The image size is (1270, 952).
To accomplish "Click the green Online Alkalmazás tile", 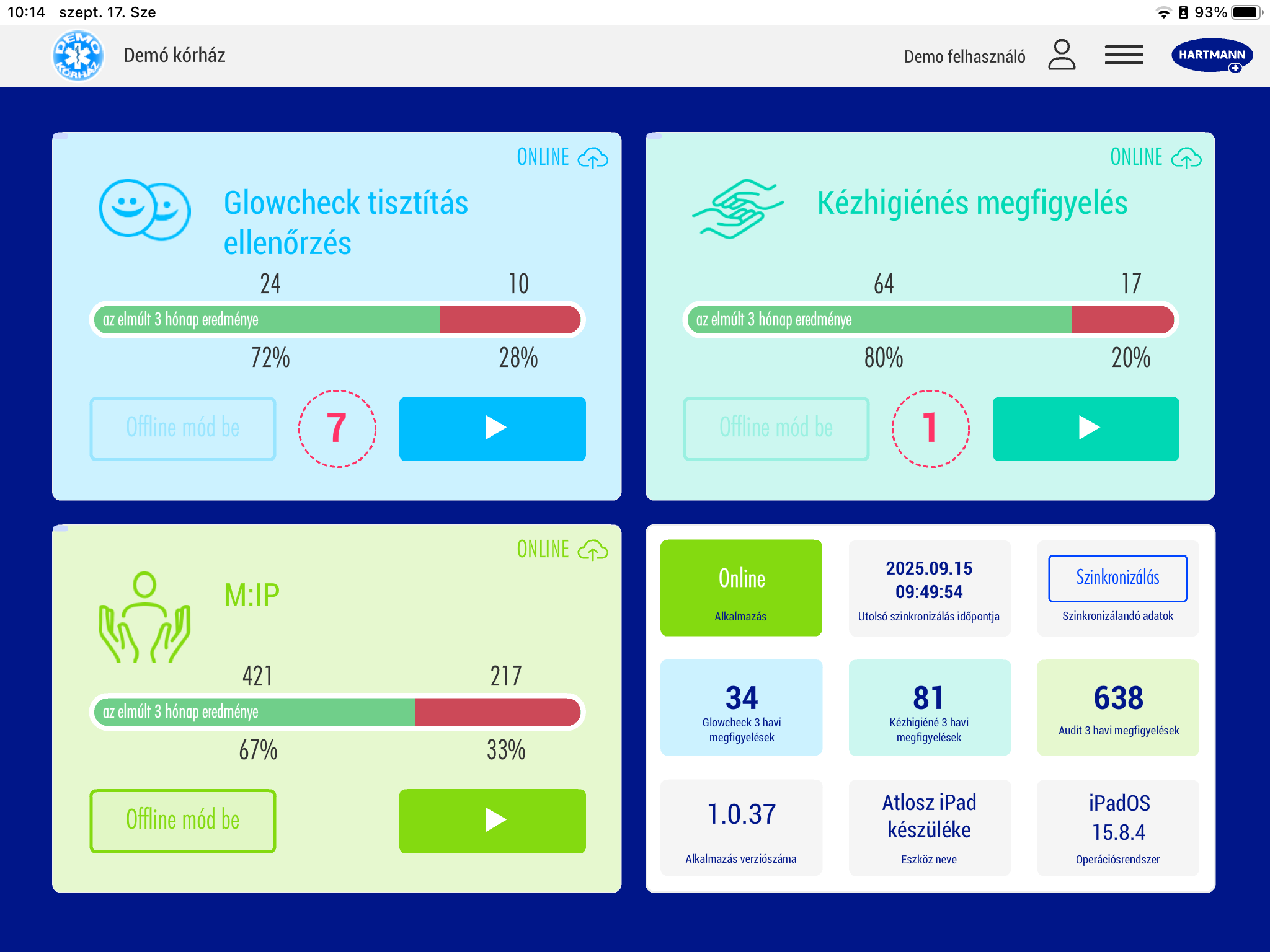I will tap(741, 588).
